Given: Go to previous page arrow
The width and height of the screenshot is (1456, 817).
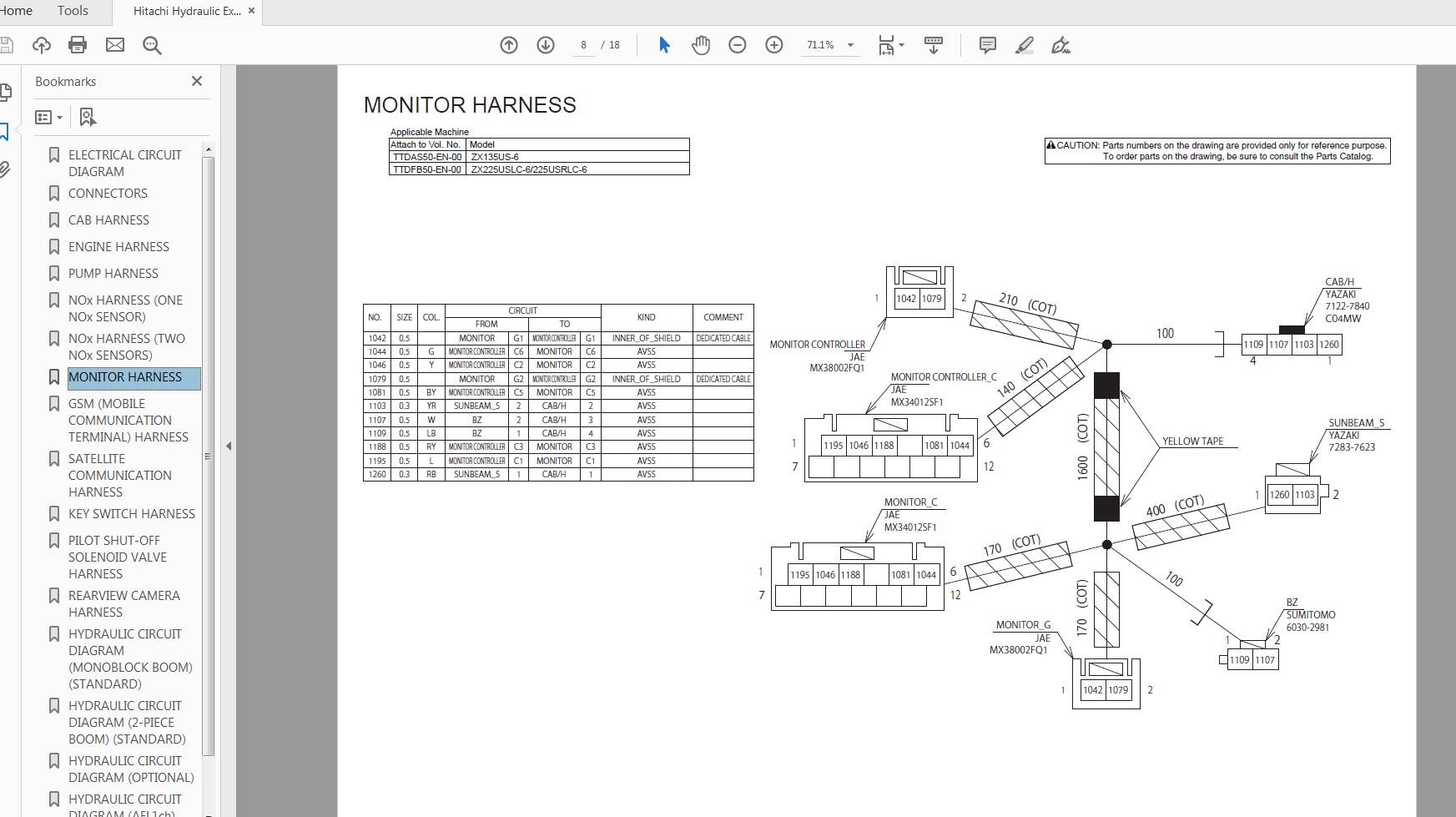Looking at the screenshot, I should (509, 45).
